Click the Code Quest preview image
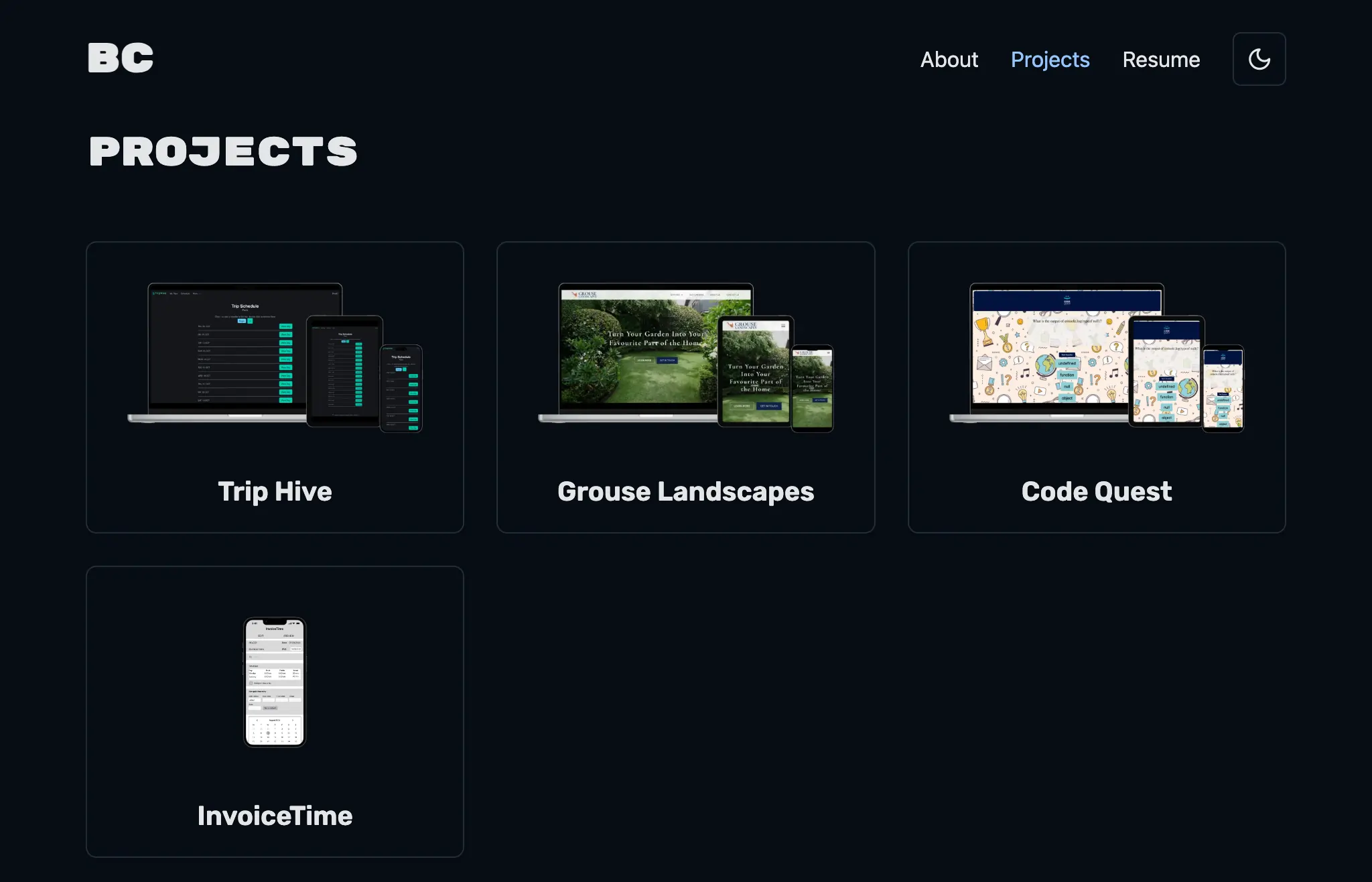 [1096, 355]
